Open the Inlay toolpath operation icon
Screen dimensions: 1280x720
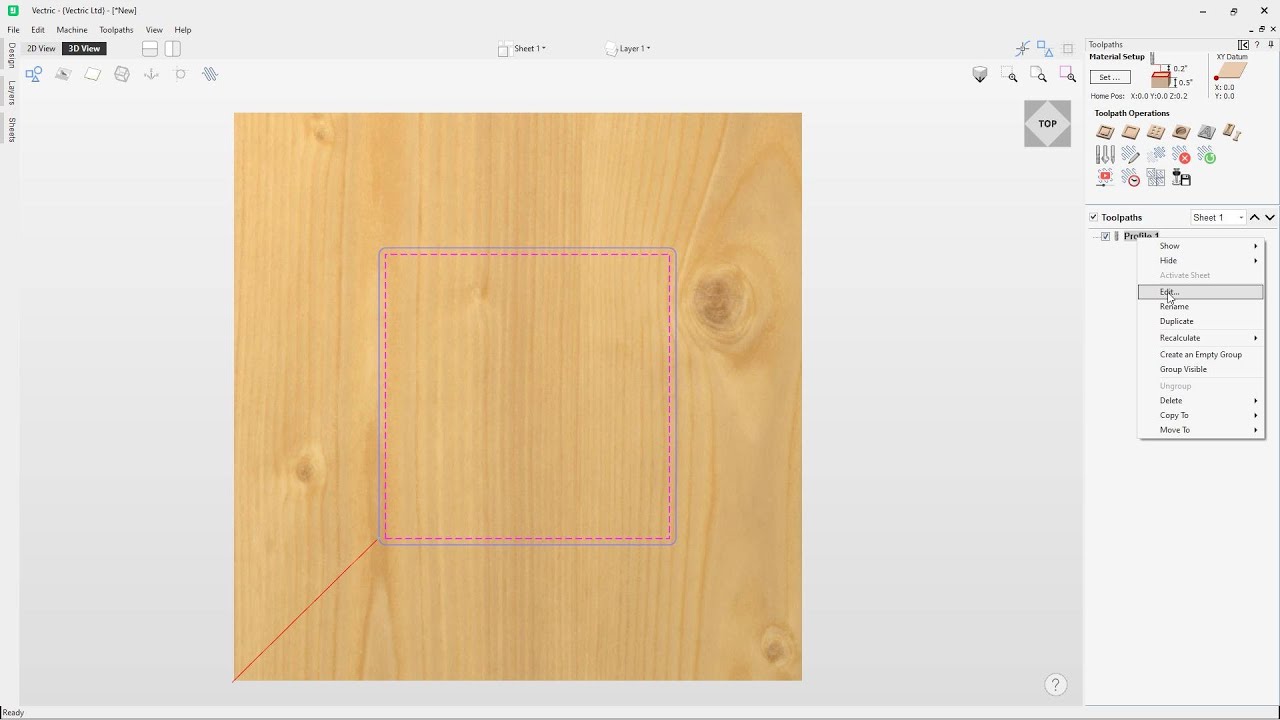coord(1181,132)
